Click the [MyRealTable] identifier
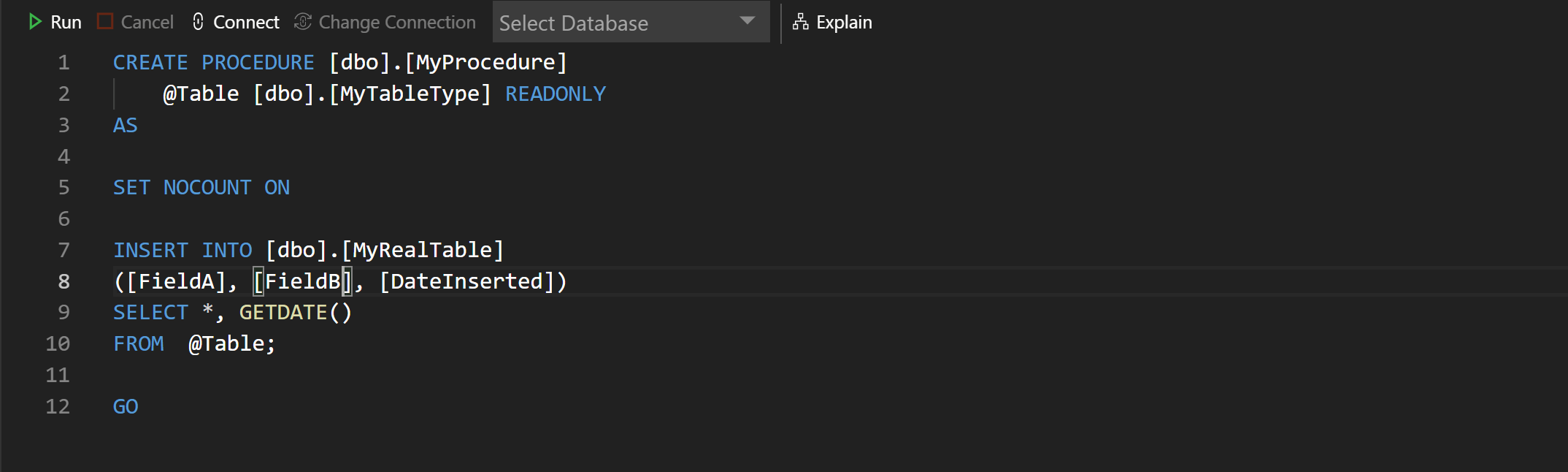 [423, 250]
